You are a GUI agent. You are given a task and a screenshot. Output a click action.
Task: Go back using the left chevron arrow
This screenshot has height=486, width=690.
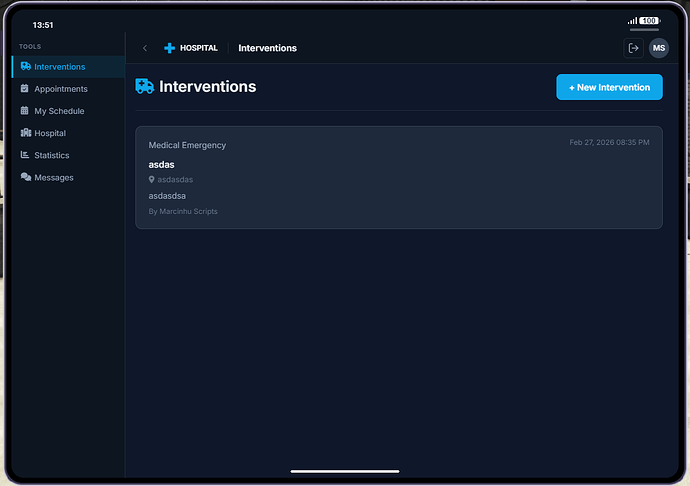click(x=145, y=48)
